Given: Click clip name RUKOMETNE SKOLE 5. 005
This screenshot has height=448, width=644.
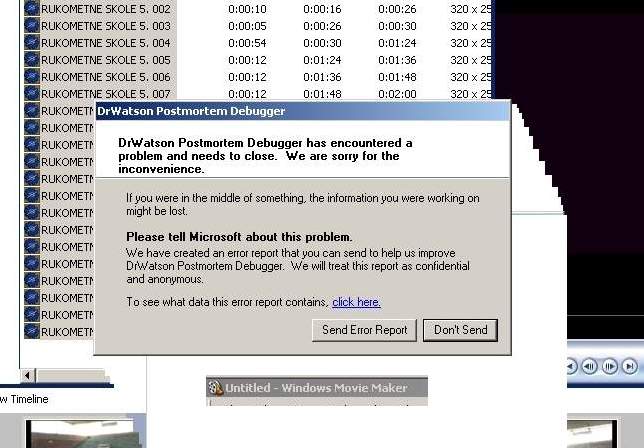Looking at the screenshot, I should click(x=106, y=60).
